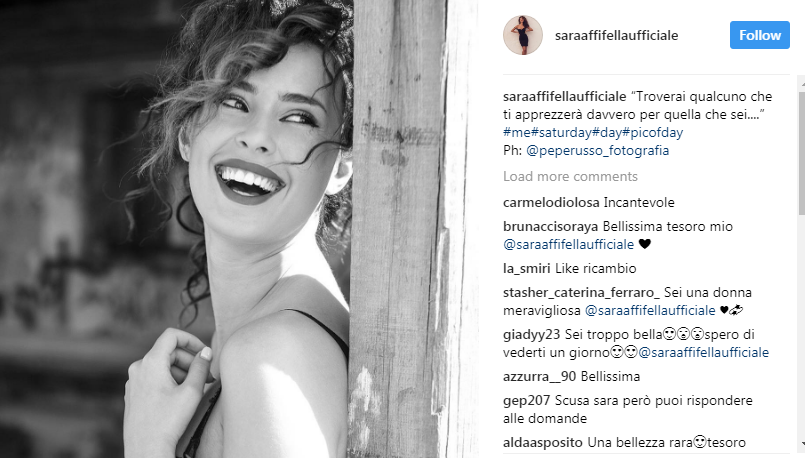Screen dimensions: 805x458
Task: Open saraaffifellaufficiale username in post header
Action: (x=616, y=35)
